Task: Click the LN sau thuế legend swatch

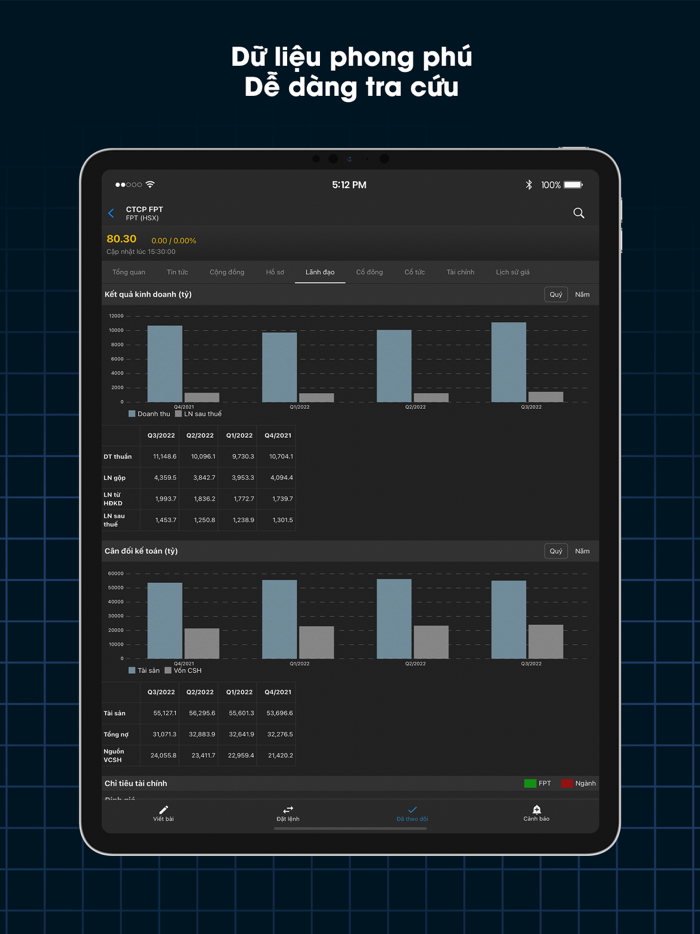Action: click(178, 413)
